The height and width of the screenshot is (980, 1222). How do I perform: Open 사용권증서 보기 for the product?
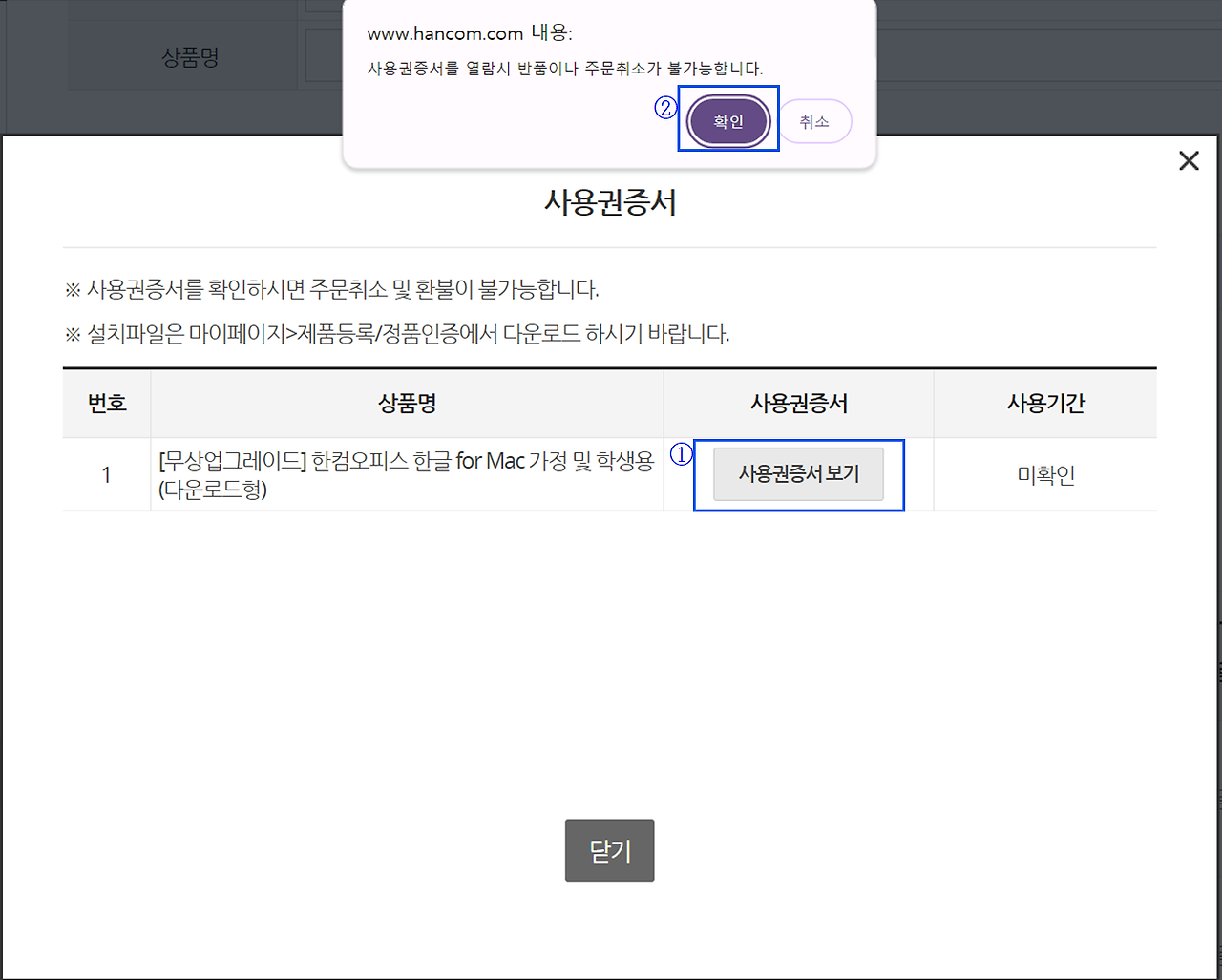click(x=799, y=473)
